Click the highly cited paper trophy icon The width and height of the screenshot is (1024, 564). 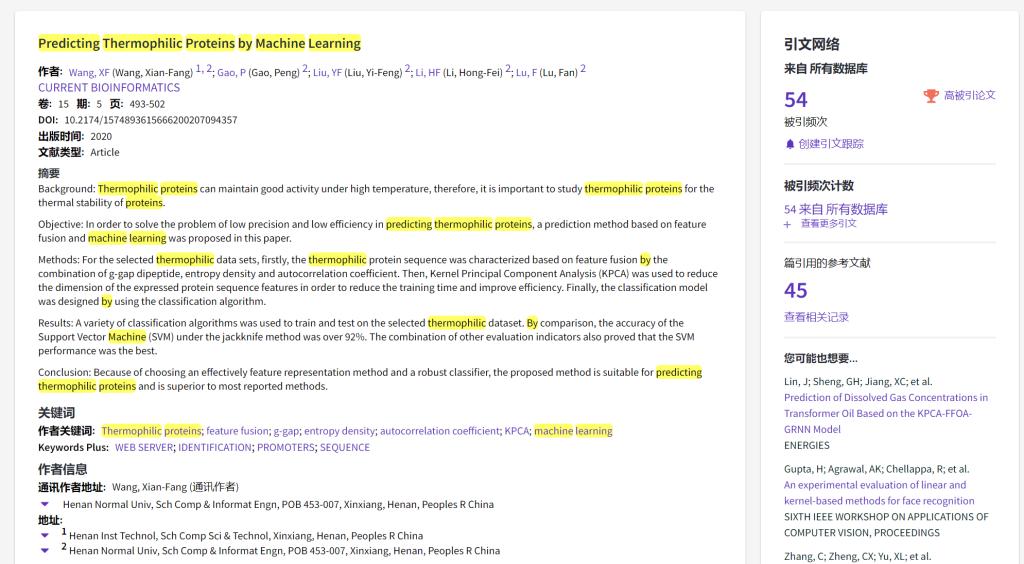click(931, 96)
